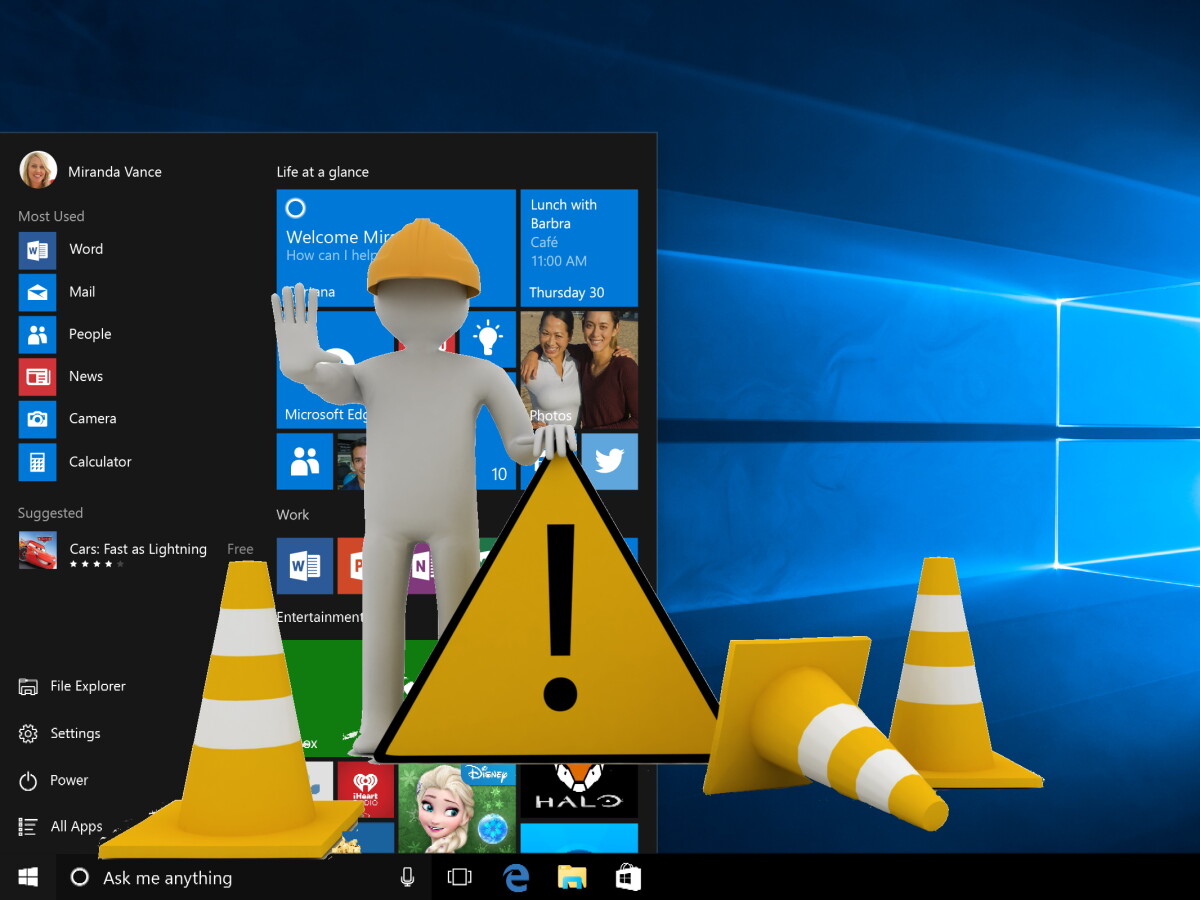
Task: Click the Cortana microphone icon
Action: coord(407,877)
